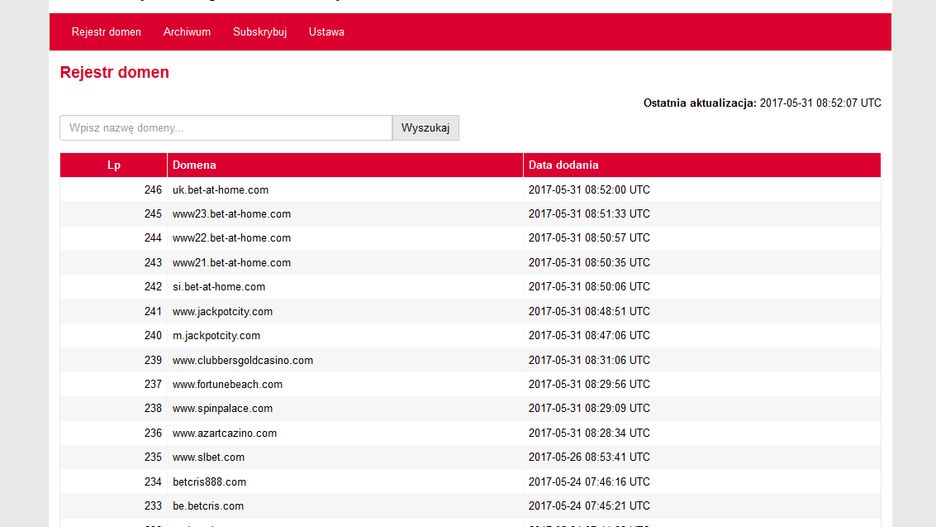Click date 2017-05-31 08:47:06 UTC
Viewport: 936px width, 527px height.
pos(589,335)
